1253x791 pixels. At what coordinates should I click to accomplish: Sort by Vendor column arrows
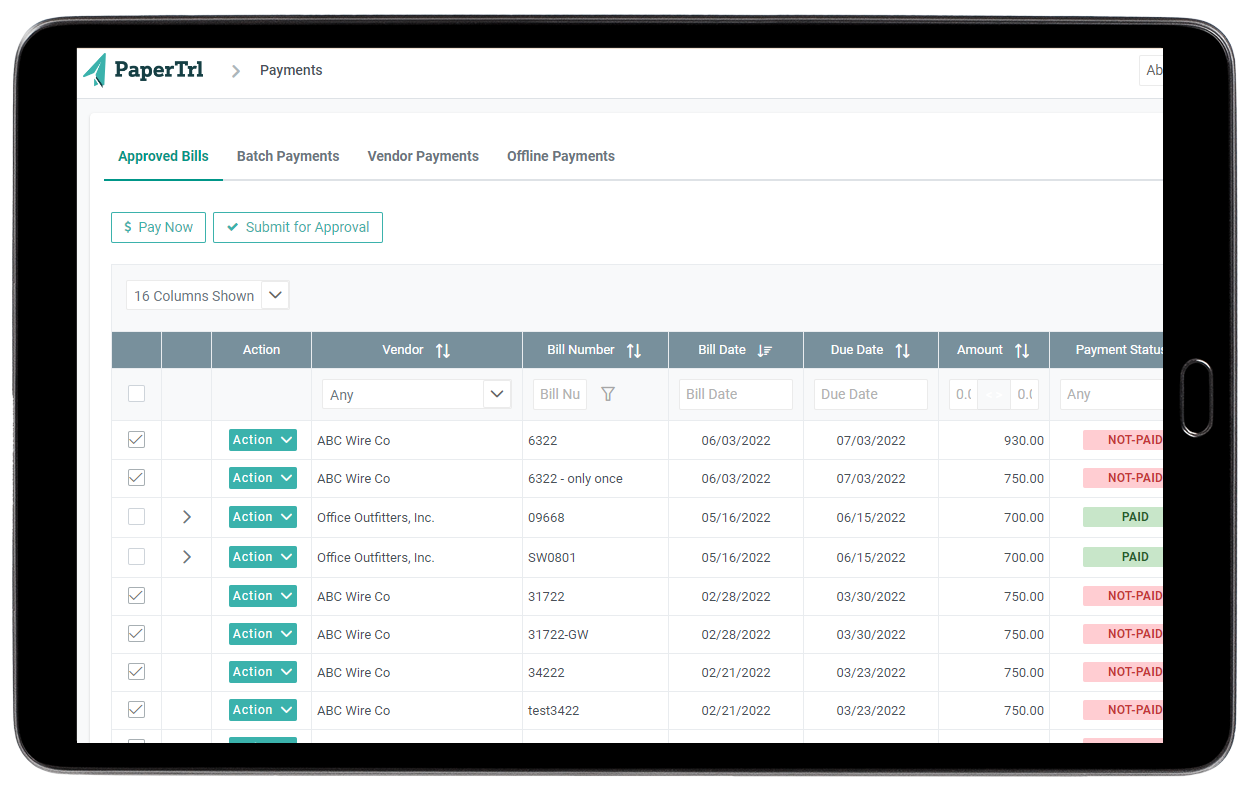443,350
